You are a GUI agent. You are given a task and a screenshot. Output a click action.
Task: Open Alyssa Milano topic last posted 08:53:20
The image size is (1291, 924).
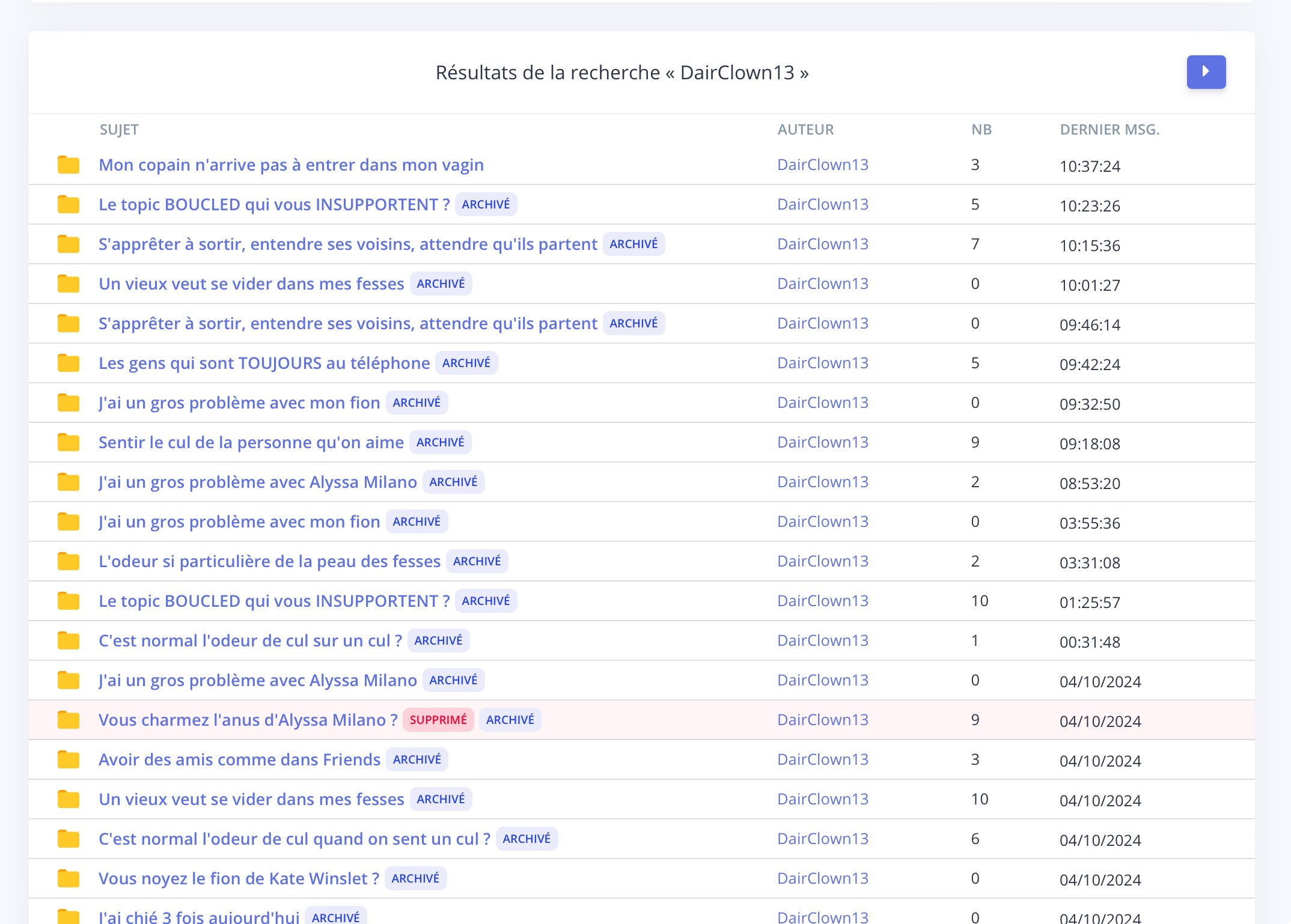click(x=258, y=482)
